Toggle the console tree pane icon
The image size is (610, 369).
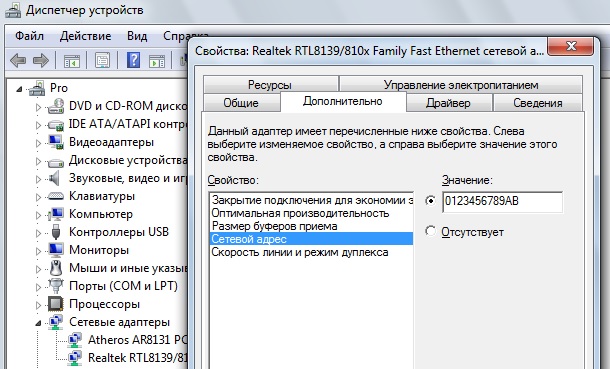point(72,61)
